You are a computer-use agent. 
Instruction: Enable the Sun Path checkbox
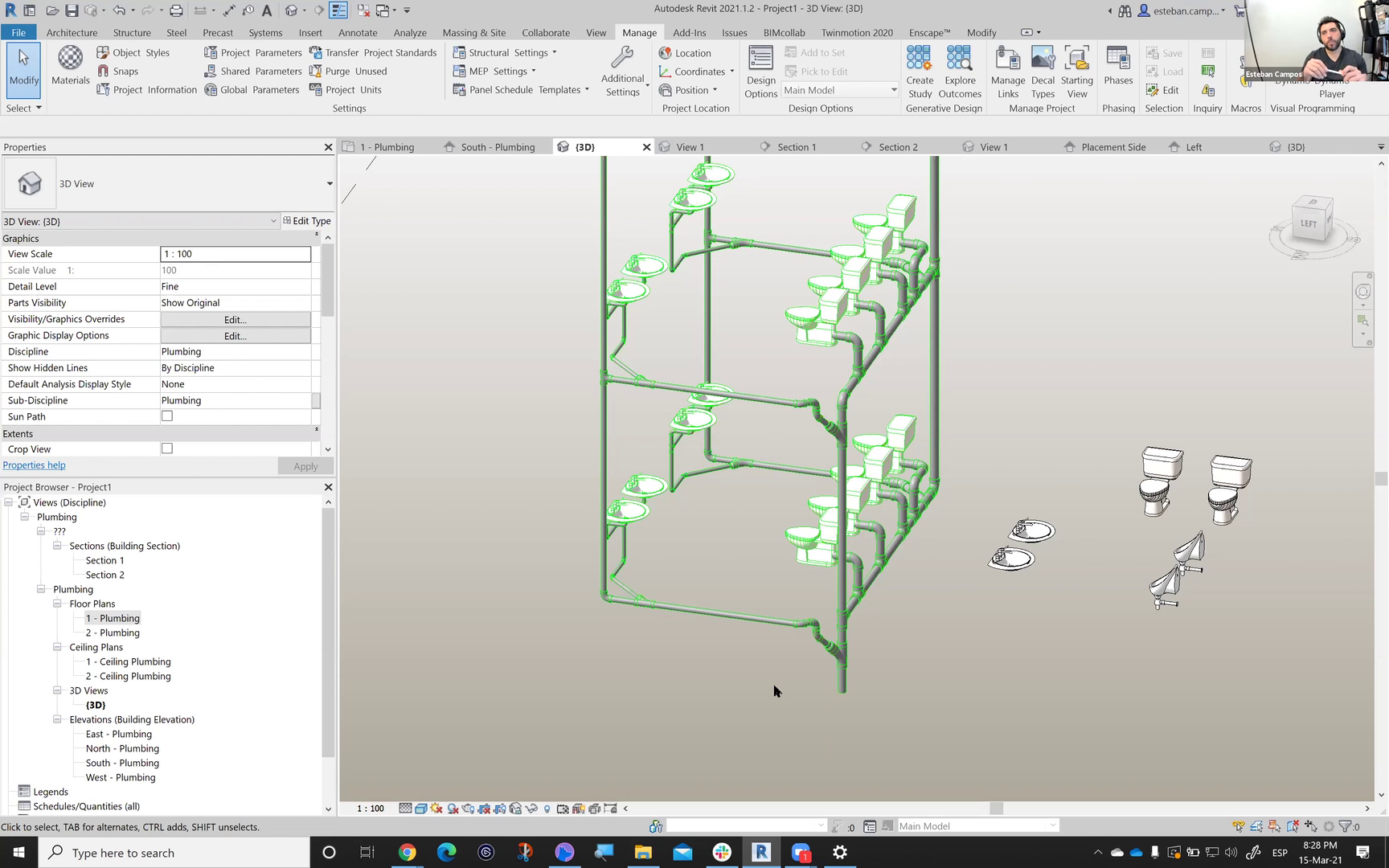click(x=167, y=416)
